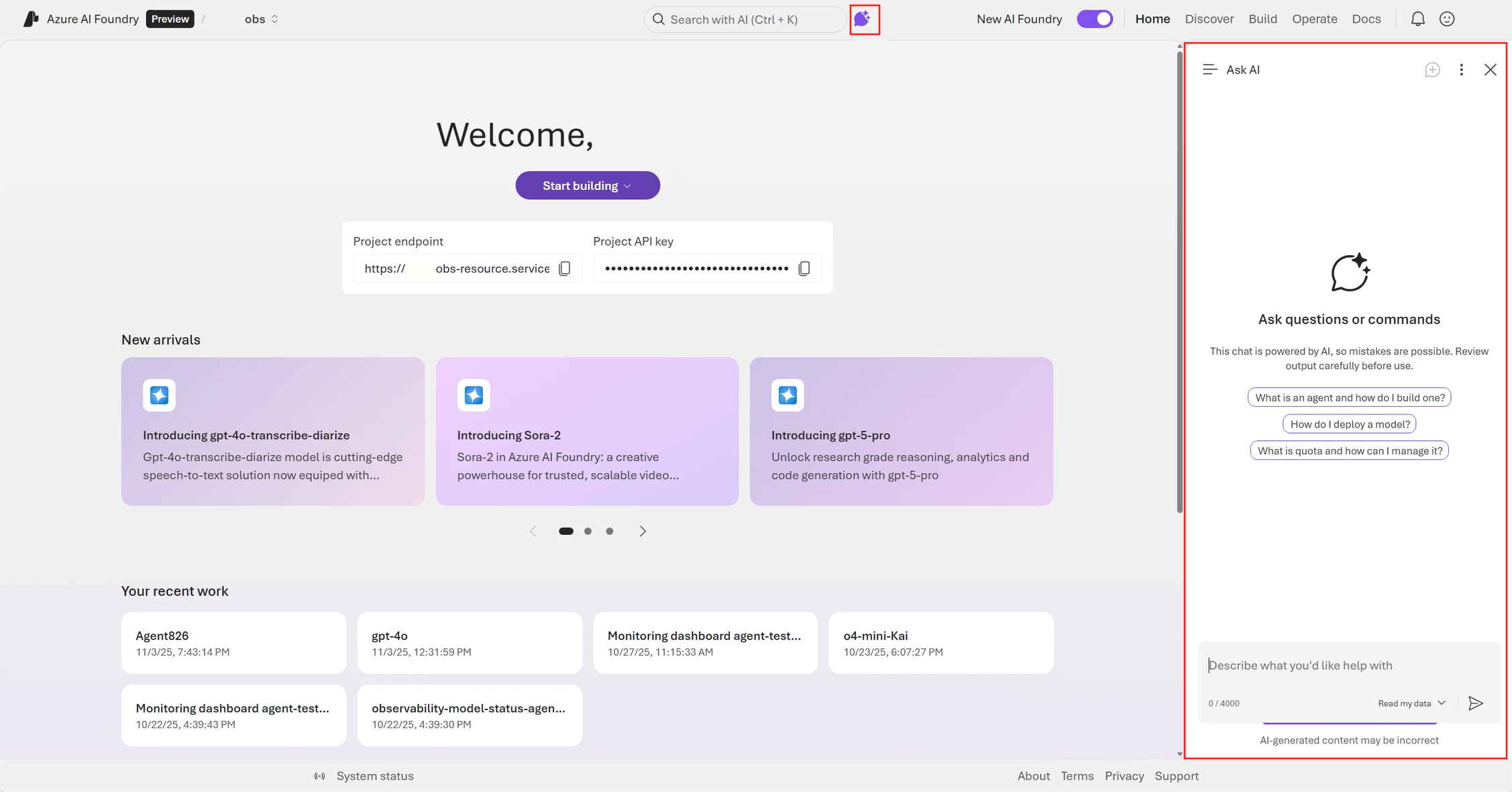Open the Operate tab
Image resolution: width=1512 pixels, height=792 pixels.
click(x=1314, y=19)
